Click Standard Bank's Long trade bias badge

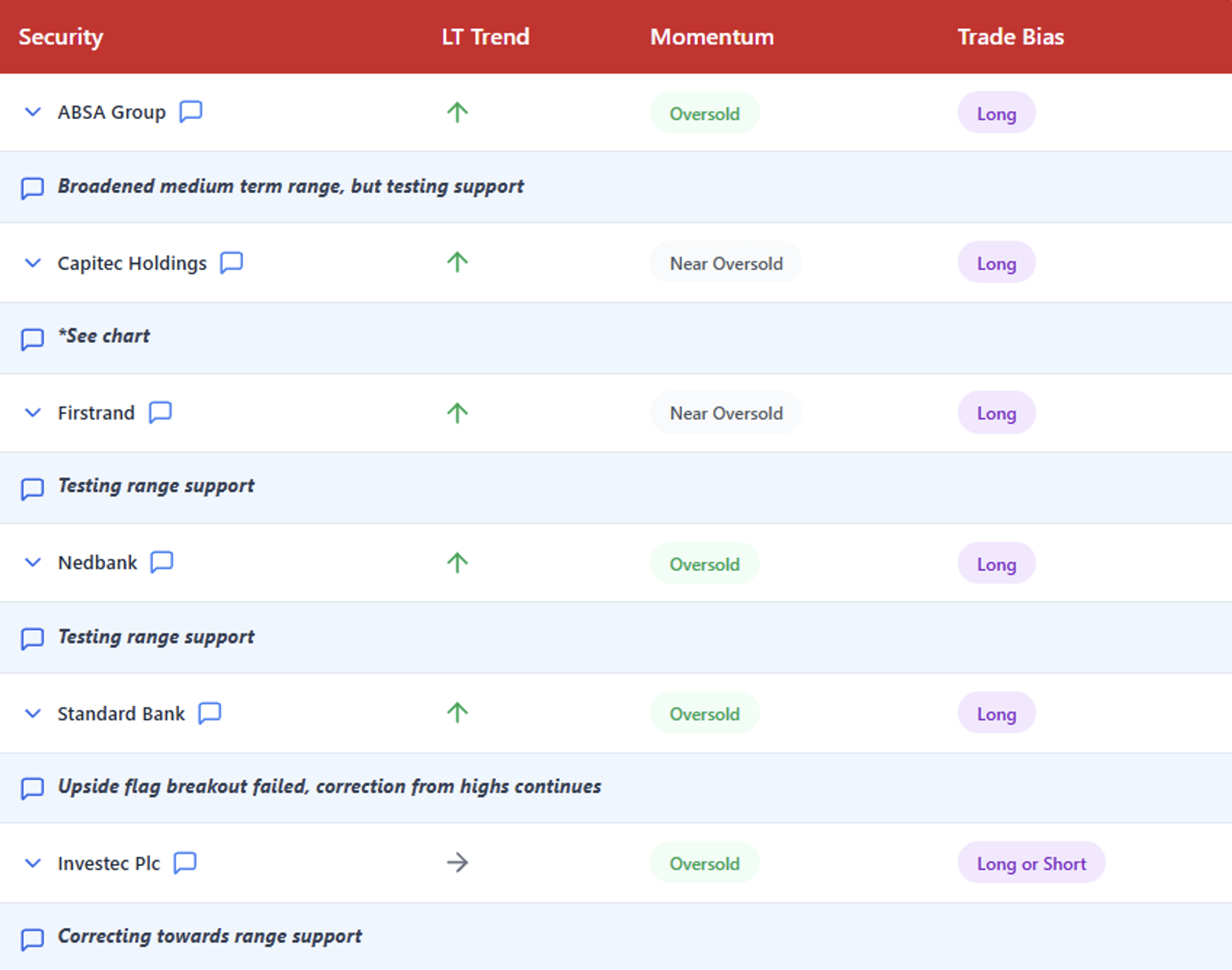996,714
